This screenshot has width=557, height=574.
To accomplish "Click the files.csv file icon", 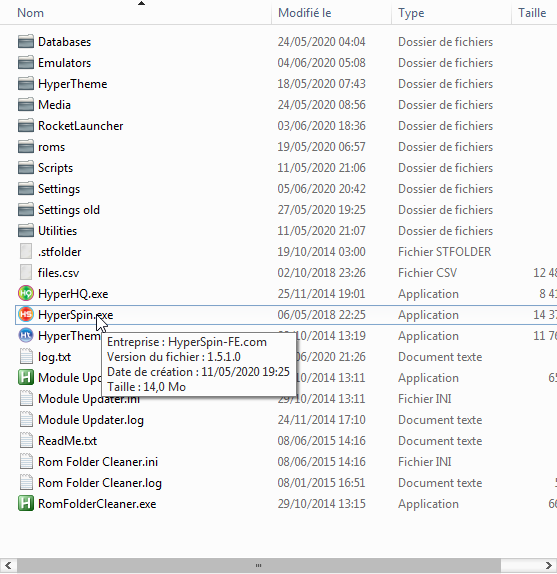I will pos(26,273).
